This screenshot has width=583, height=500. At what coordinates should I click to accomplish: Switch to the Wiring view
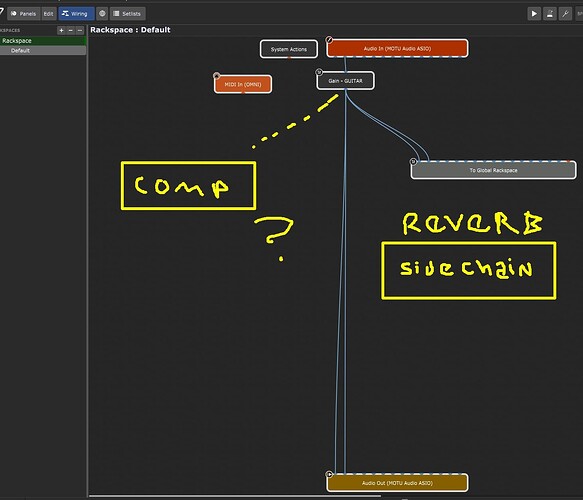(76, 14)
